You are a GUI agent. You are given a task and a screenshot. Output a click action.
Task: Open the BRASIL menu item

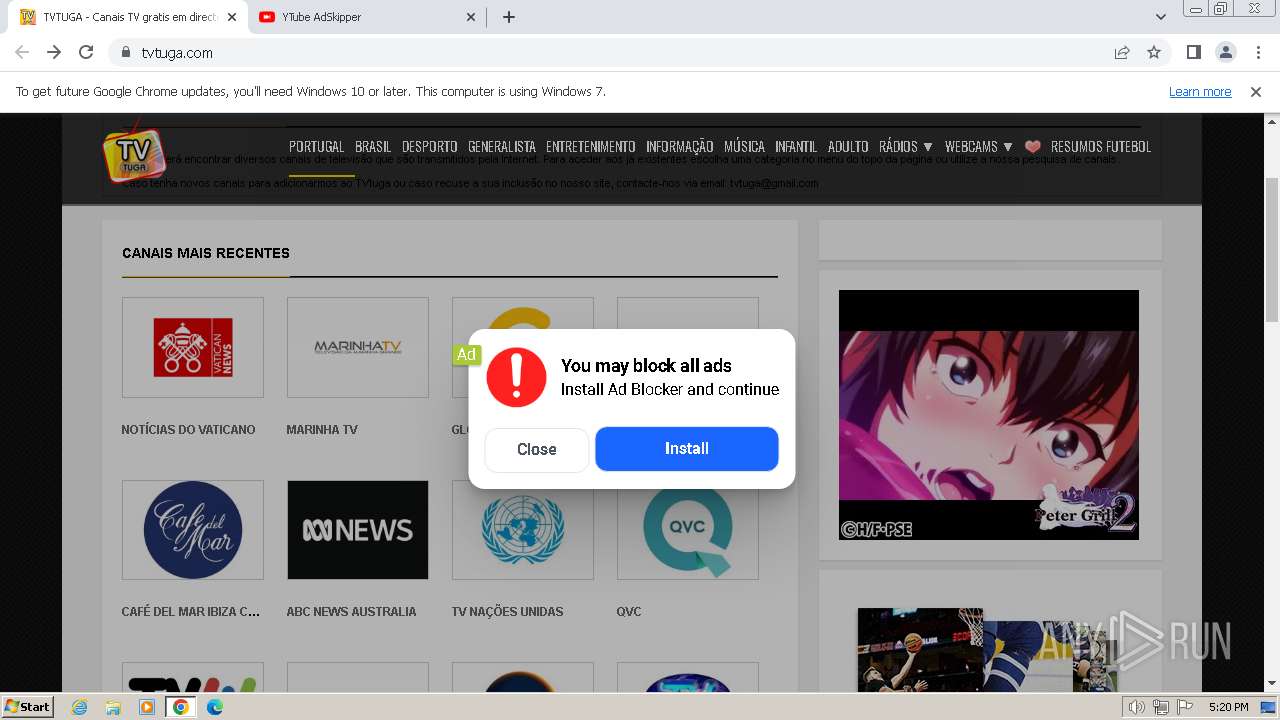tap(373, 146)
